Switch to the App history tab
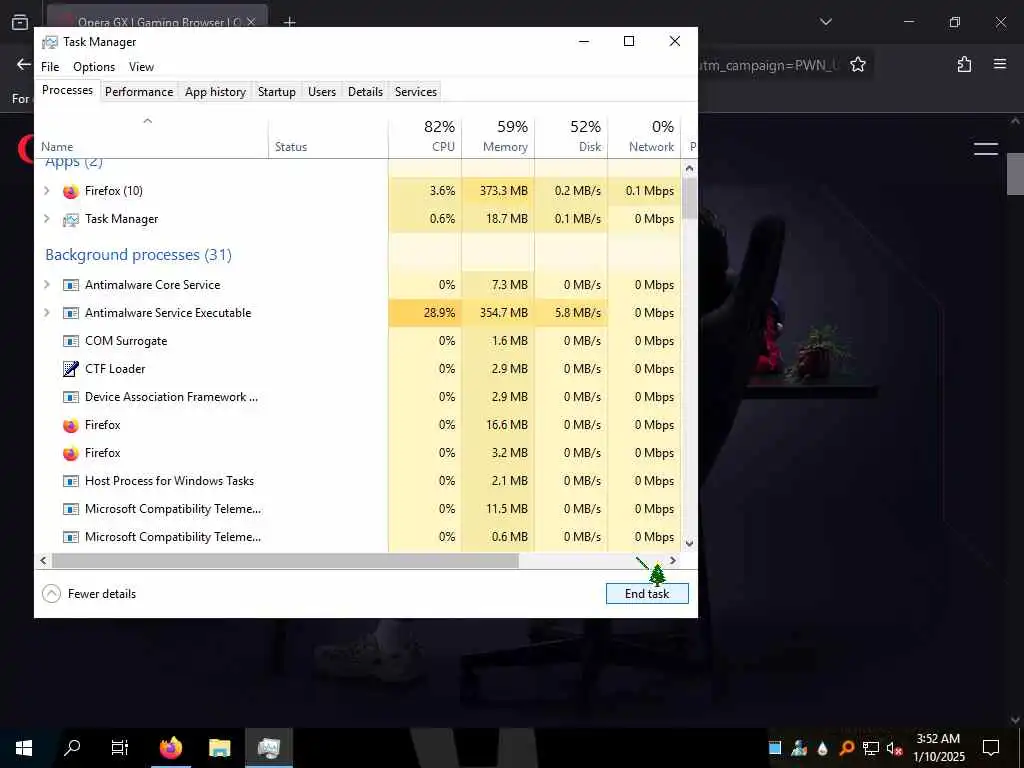This screenshot has height=768, width=1024. 215,92
